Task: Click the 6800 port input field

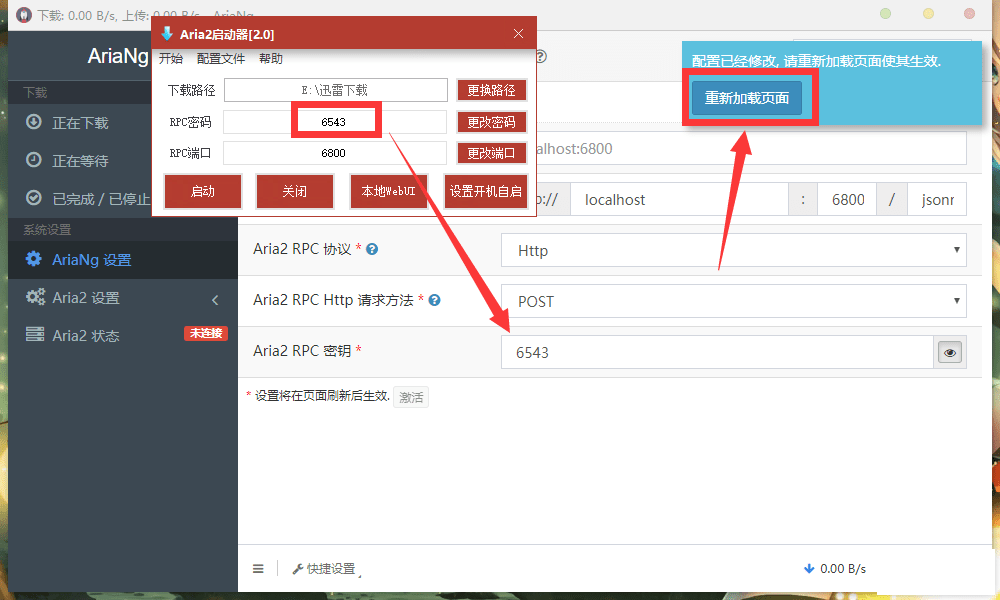Action: coord(847,200)
